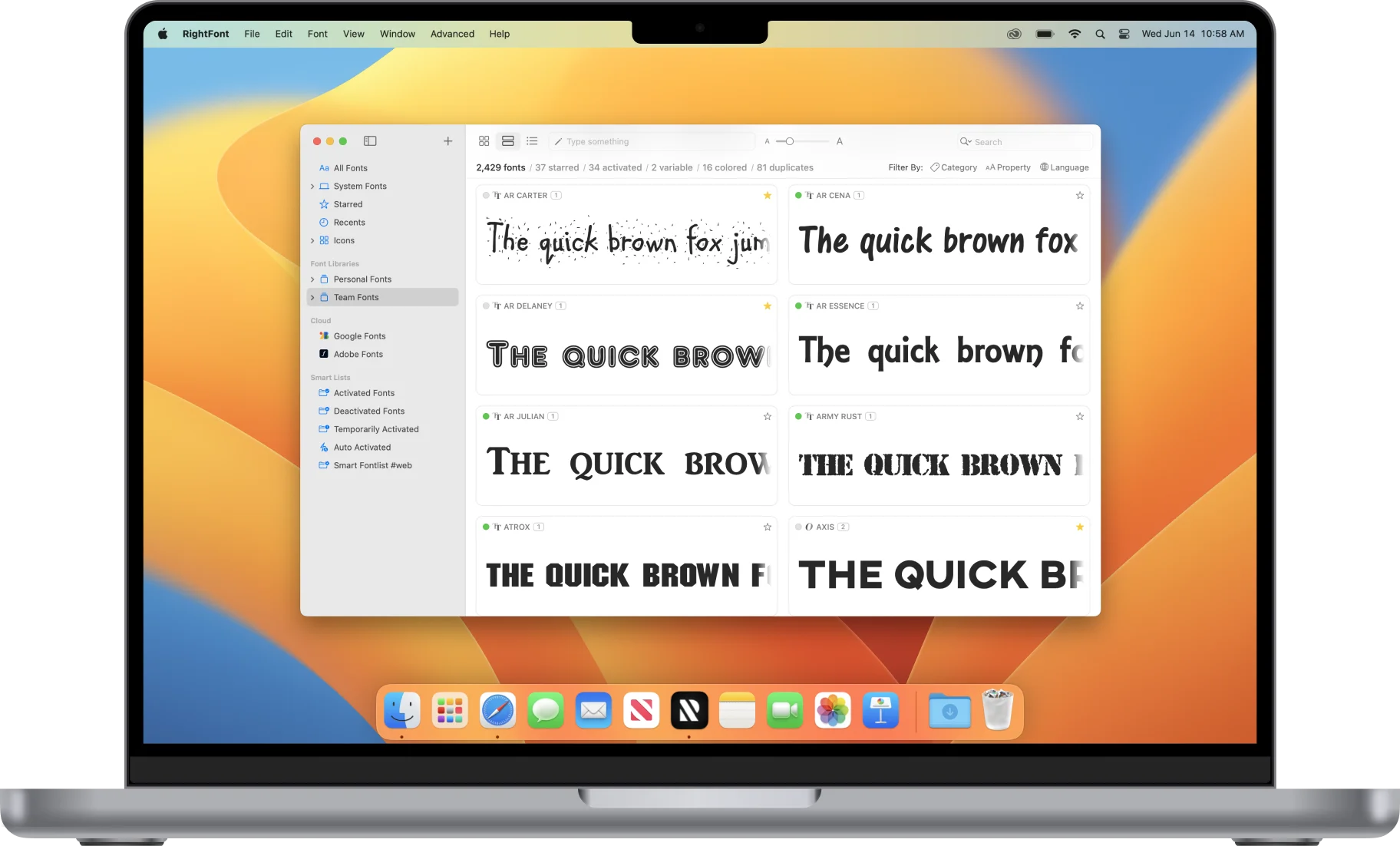Screen dimensions: 1400x846
Task: Switch to list view layout
Action: coord(532,141)
